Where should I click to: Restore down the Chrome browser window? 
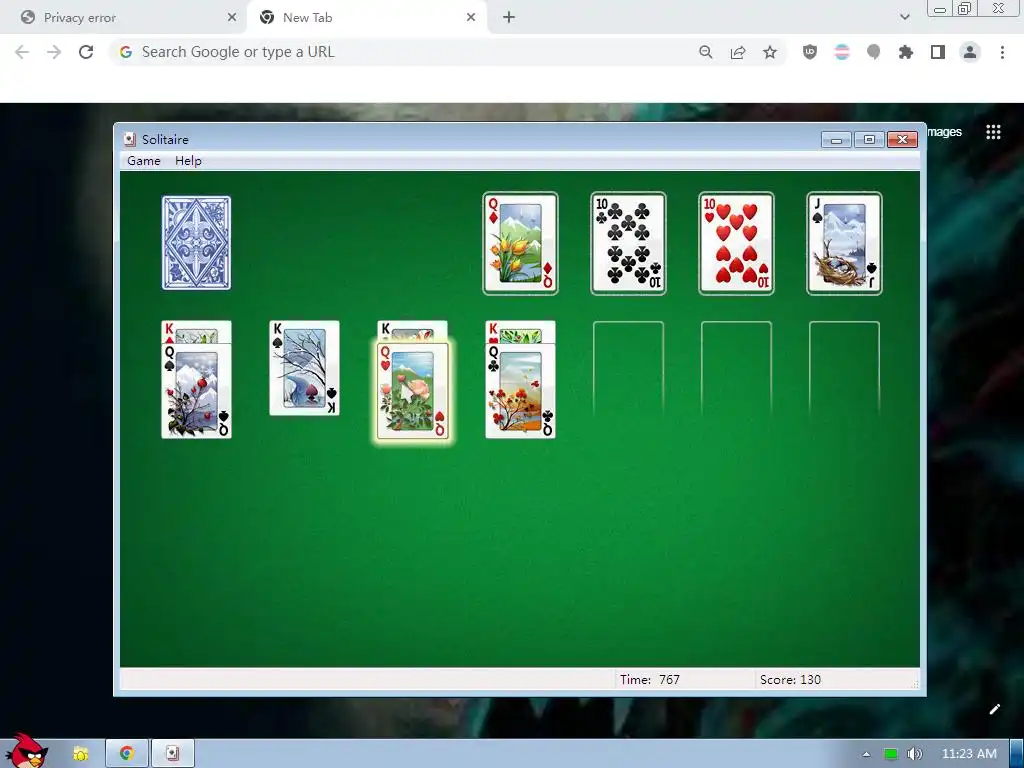pyautogui.click(x=965, y=8)
